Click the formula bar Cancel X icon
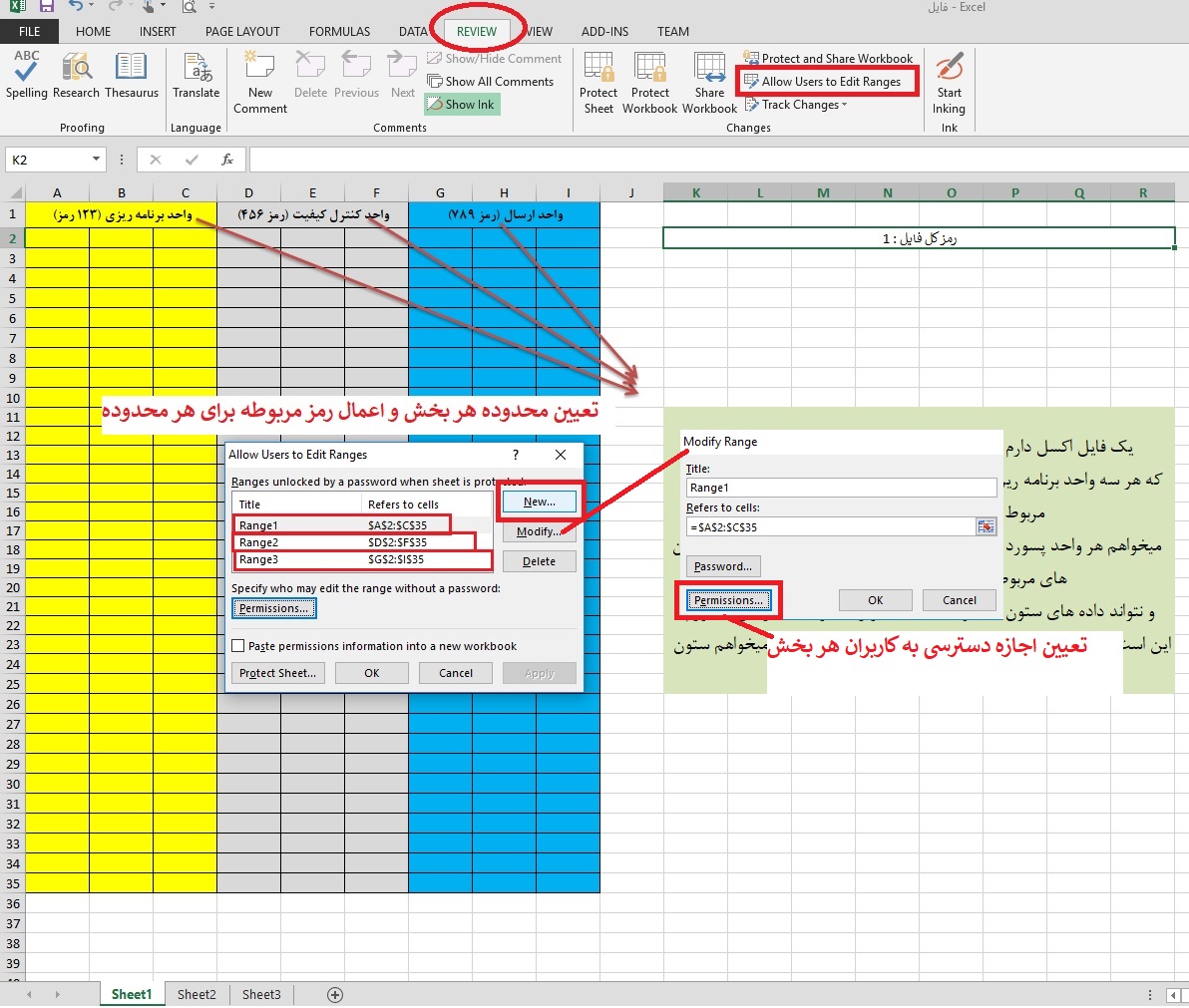Image resolution: width=1189 pixels, height=1008 pixels. (x=156, y=160)
